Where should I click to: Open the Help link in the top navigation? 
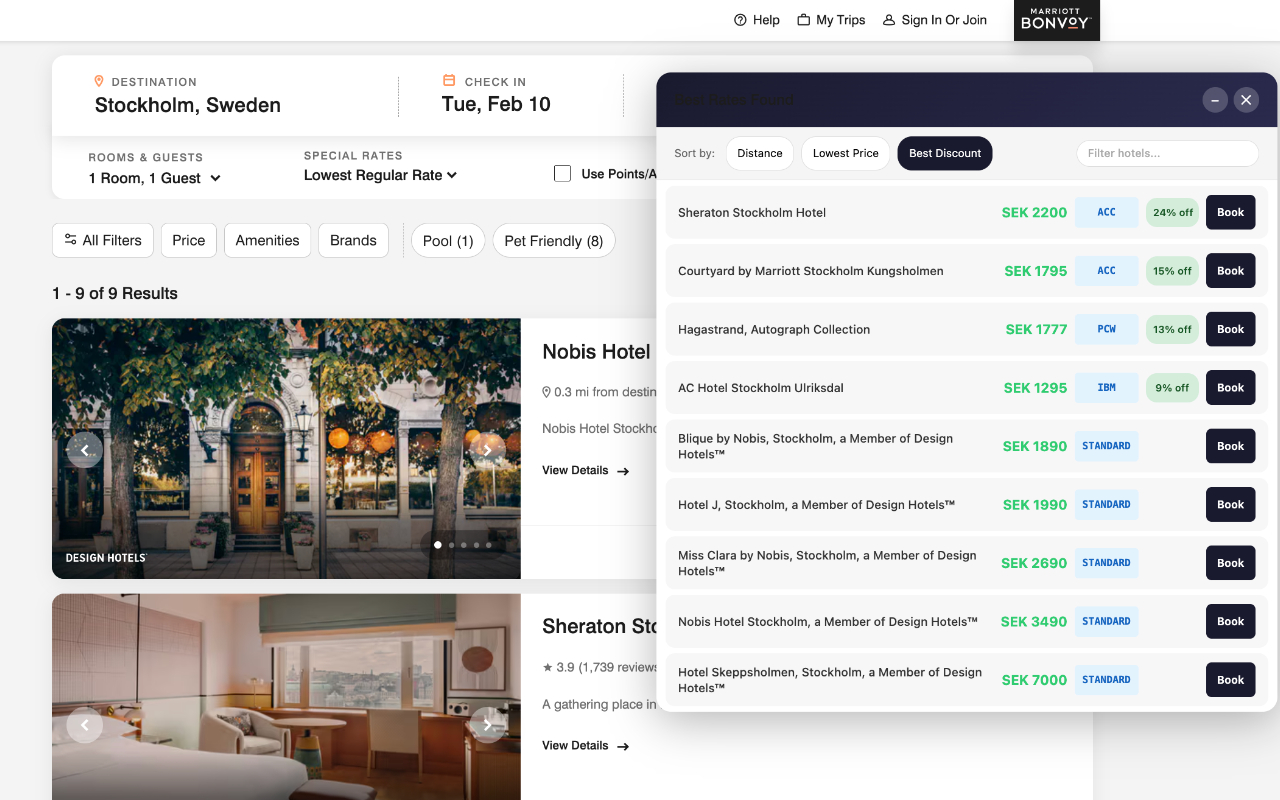756,20
